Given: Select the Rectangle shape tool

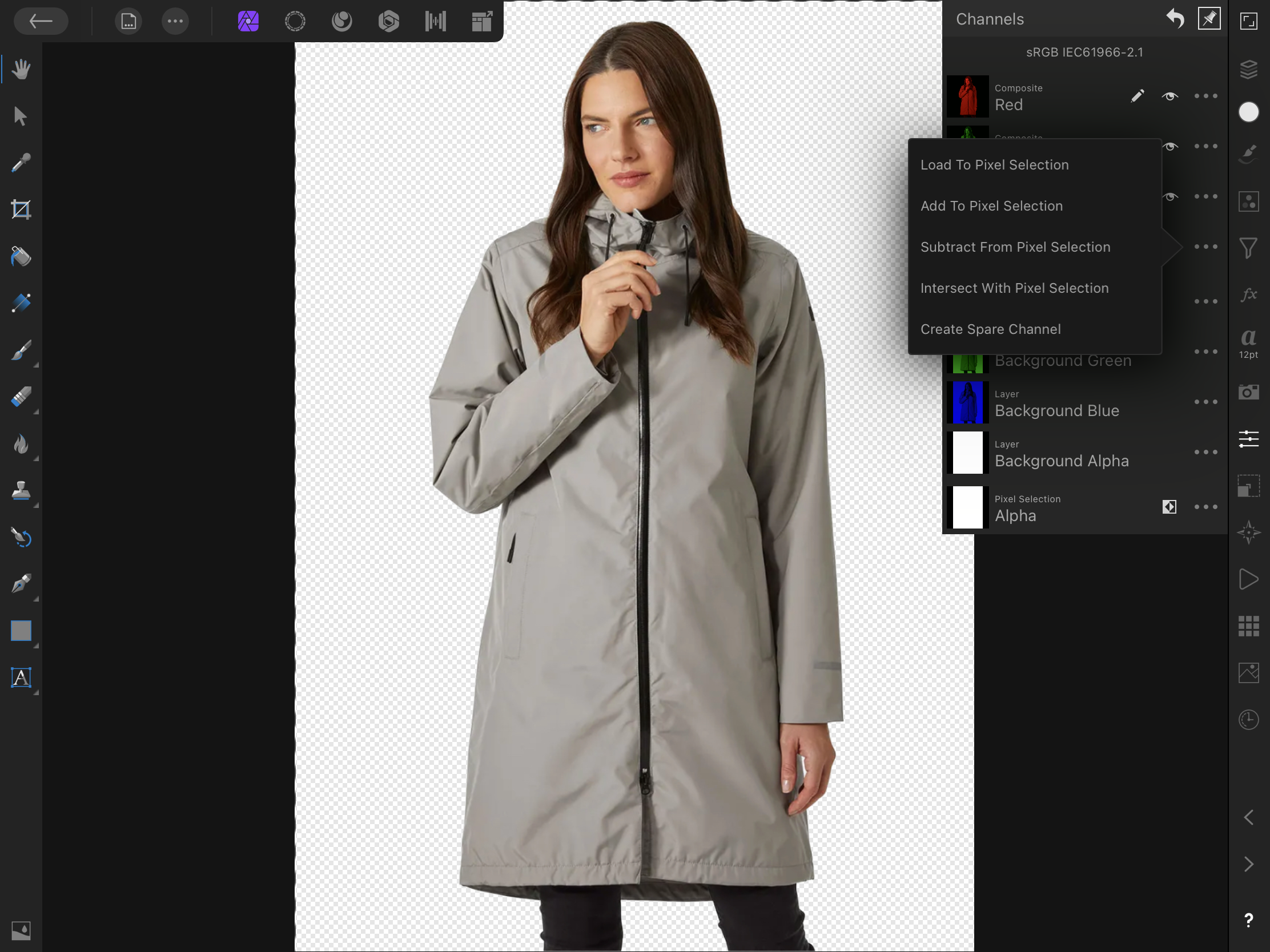Looking at the screenshot, I should (21, 631).
